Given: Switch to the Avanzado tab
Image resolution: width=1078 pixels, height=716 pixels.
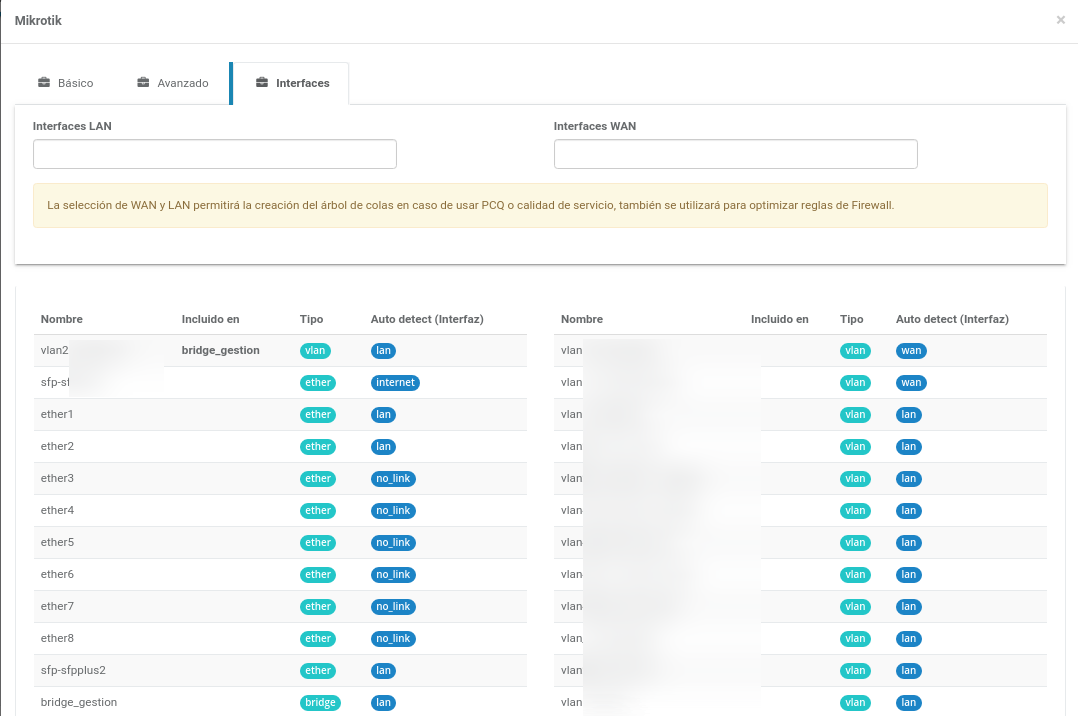Looking at the screenshot, I should coord(173,83).
